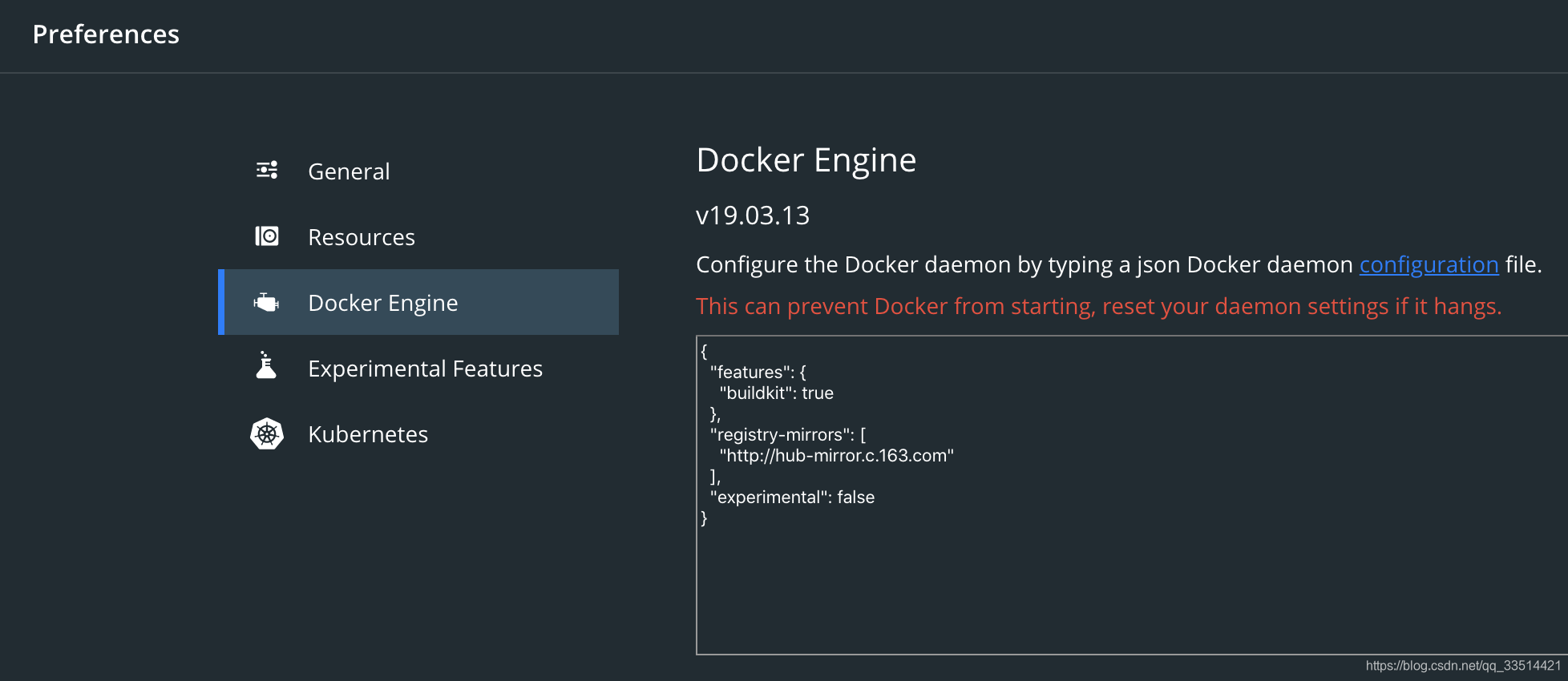Click inside the daemon JSON editor
This screenshot has height=681, width=1568.
pos(1132,495)
